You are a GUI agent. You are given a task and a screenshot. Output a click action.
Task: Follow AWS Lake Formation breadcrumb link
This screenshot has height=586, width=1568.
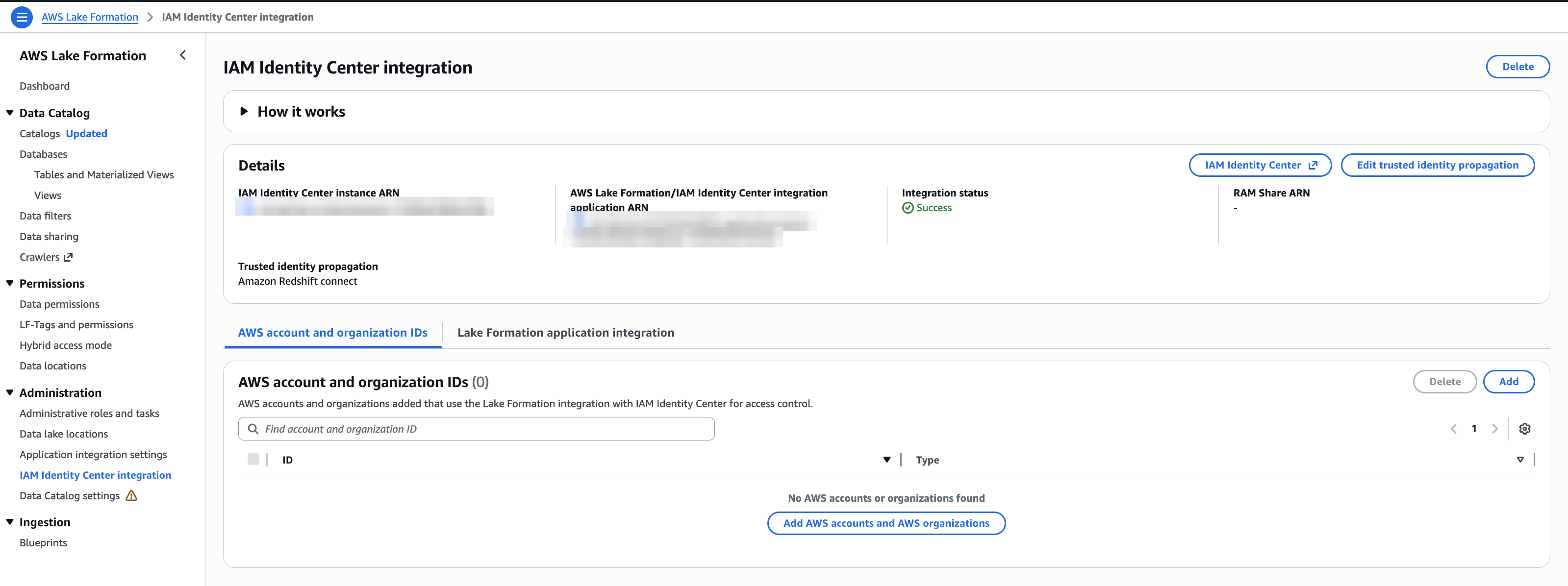89,17
